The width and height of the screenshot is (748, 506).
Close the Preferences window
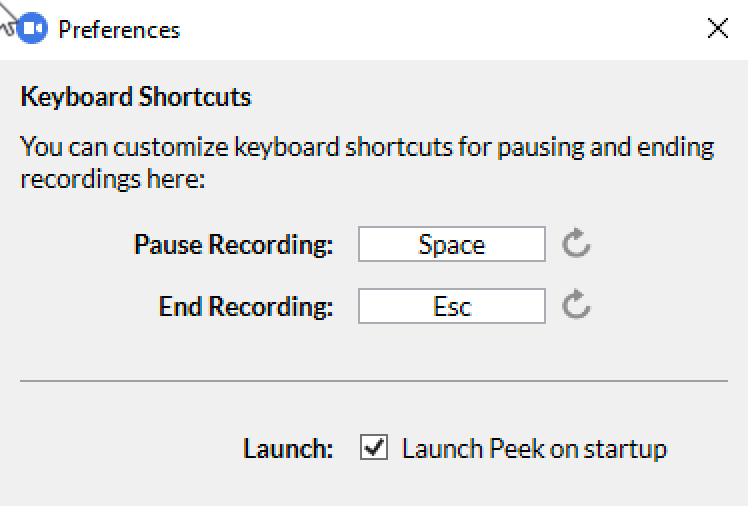coord(717,29)
